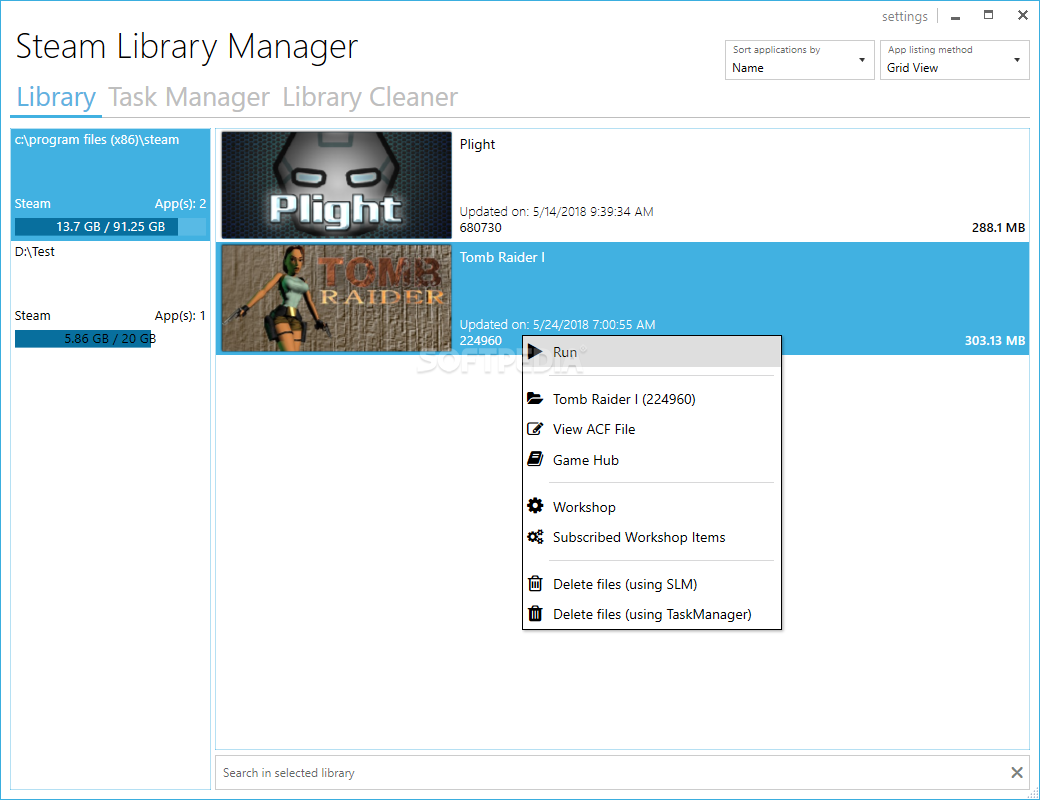Choose Run from the context menu
The image size is (1040, 800).
[652, 352]
